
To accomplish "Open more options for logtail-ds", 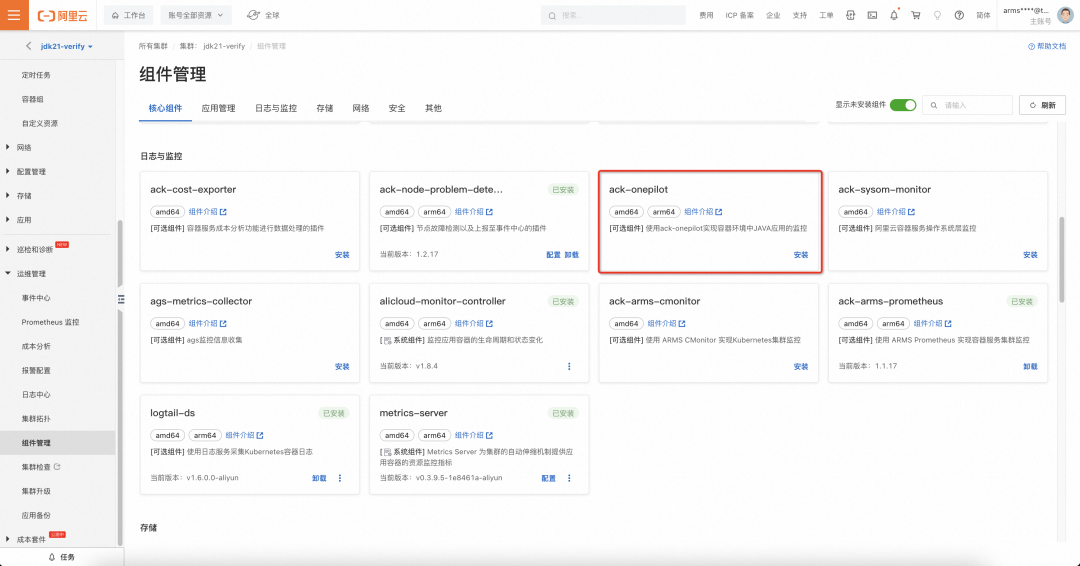I will (340, 478).
